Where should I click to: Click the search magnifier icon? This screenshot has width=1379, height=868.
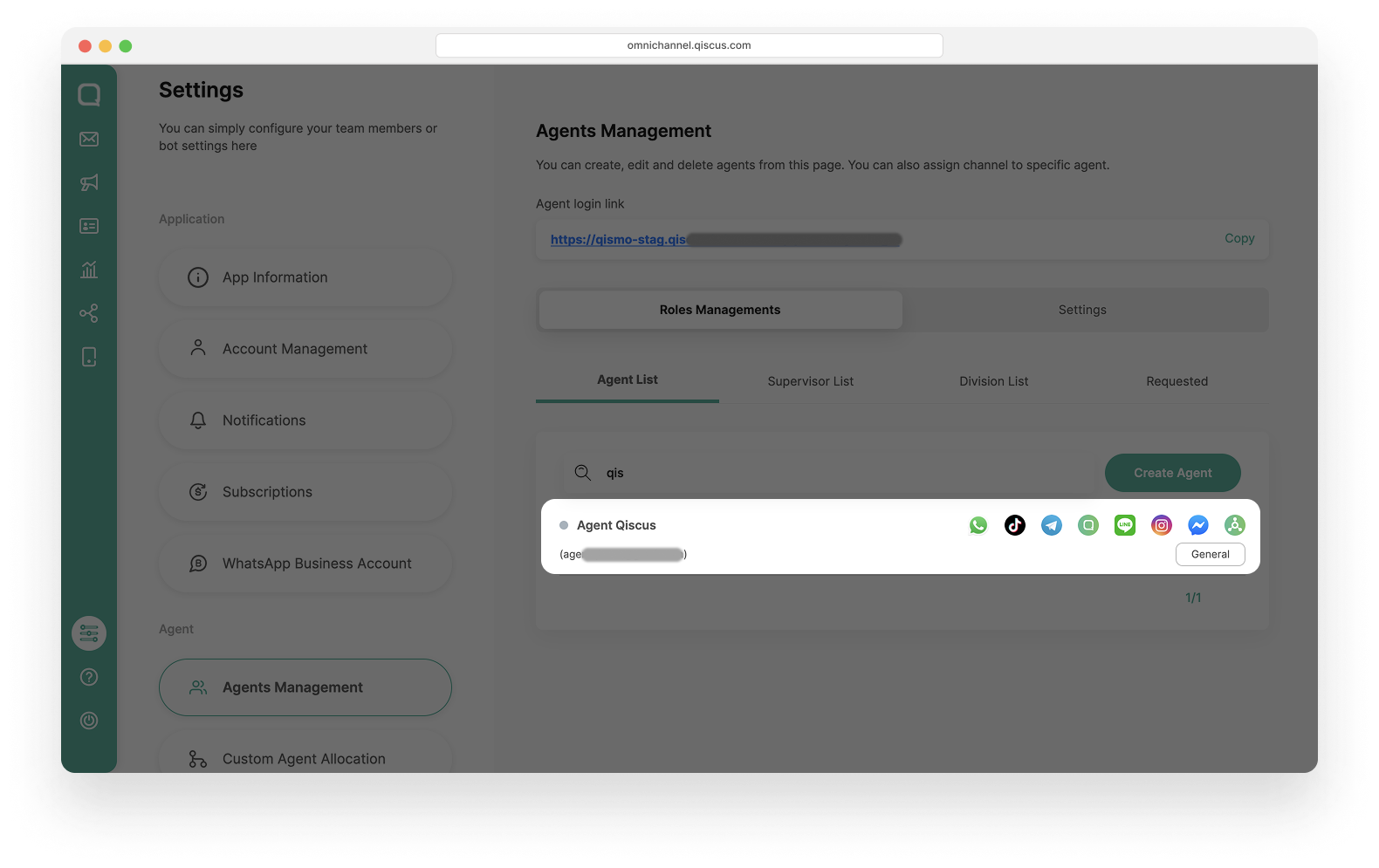pos(583,473)
